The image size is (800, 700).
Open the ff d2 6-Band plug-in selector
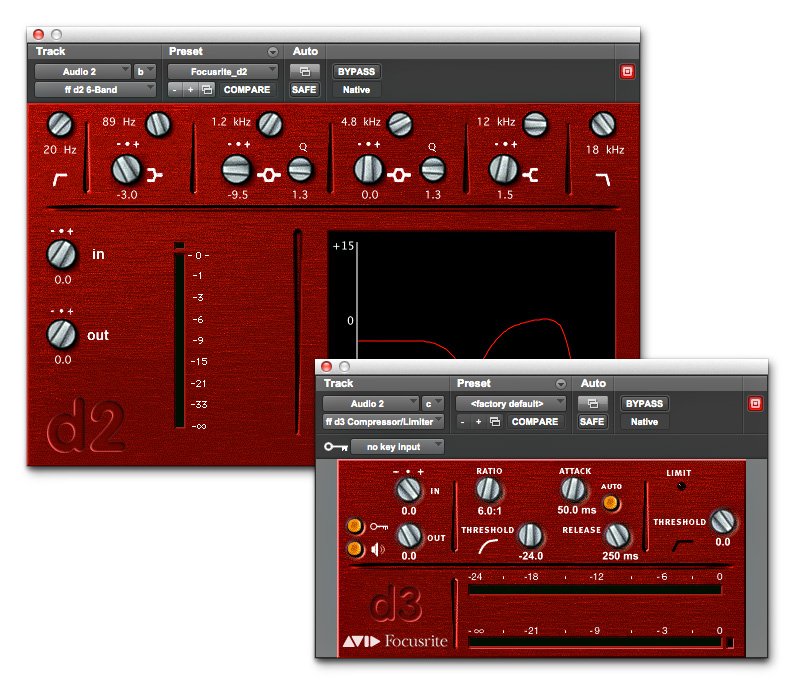(x=95, y=90)
